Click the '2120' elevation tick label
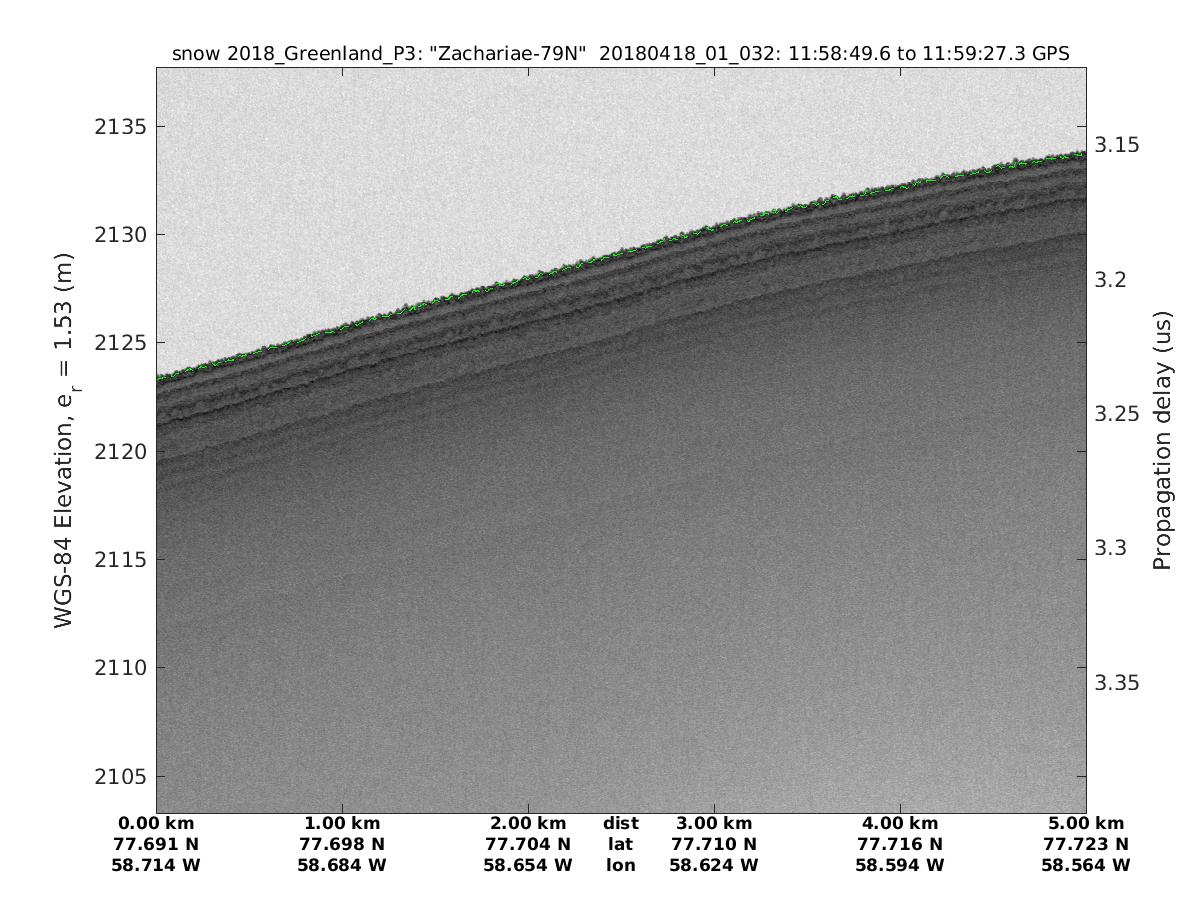This screenshot has width=1200, height=900. (120, 452)
